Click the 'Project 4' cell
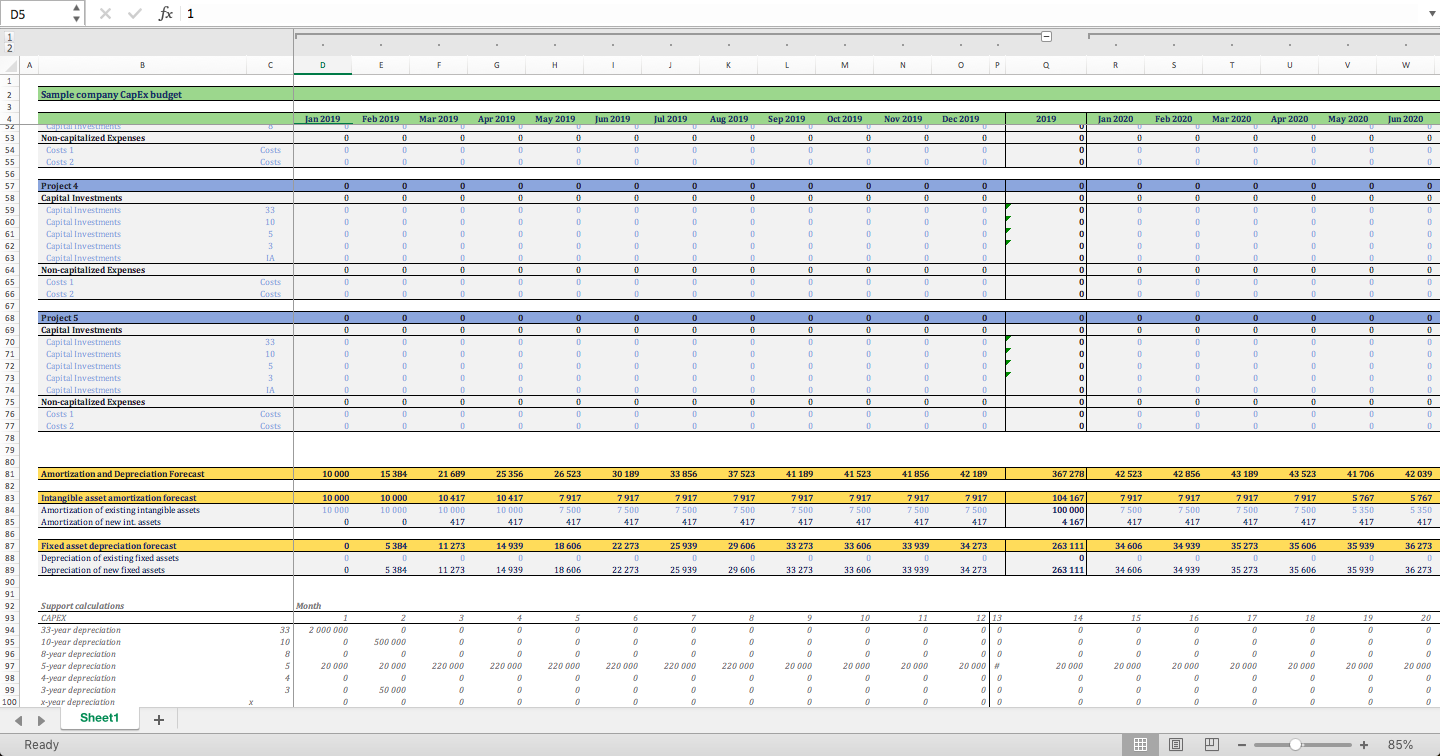The image size is (1440, 756). point(142,186)
